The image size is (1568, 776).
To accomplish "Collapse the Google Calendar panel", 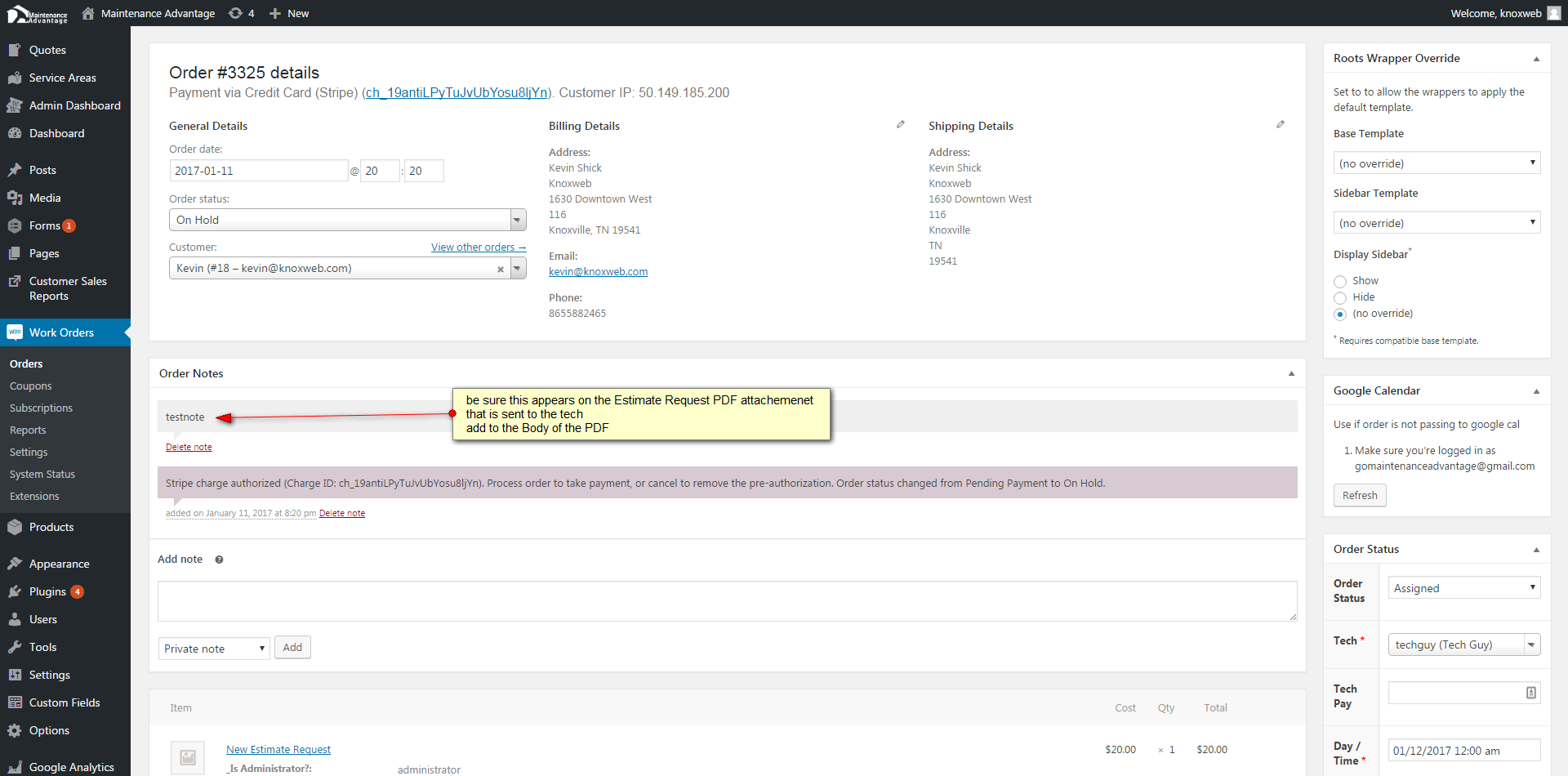I will pos(1536,391).
